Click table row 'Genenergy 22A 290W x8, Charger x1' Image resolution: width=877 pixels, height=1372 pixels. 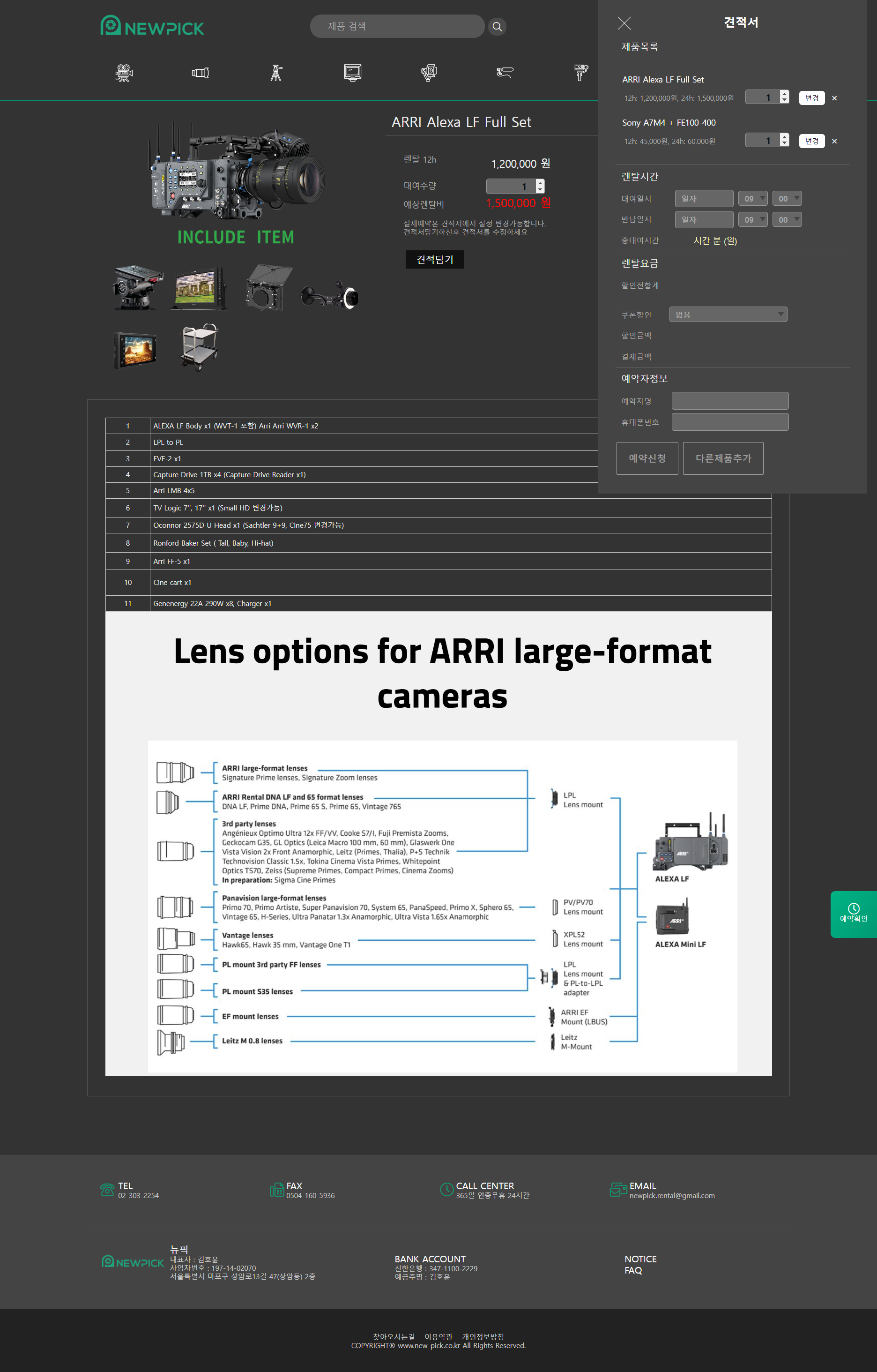click(438, 603)
